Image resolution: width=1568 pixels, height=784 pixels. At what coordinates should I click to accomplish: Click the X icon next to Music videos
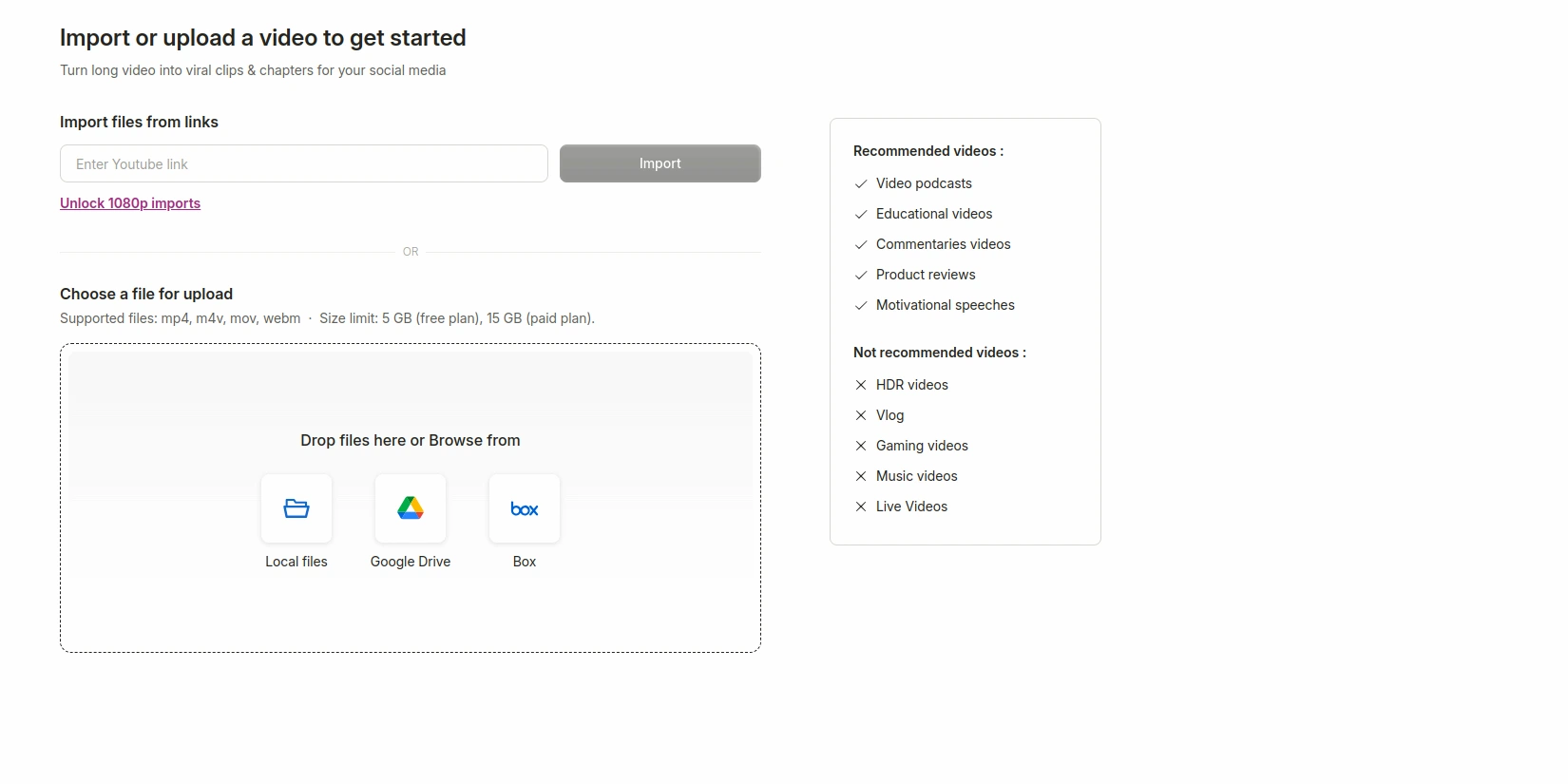(861, 476)
